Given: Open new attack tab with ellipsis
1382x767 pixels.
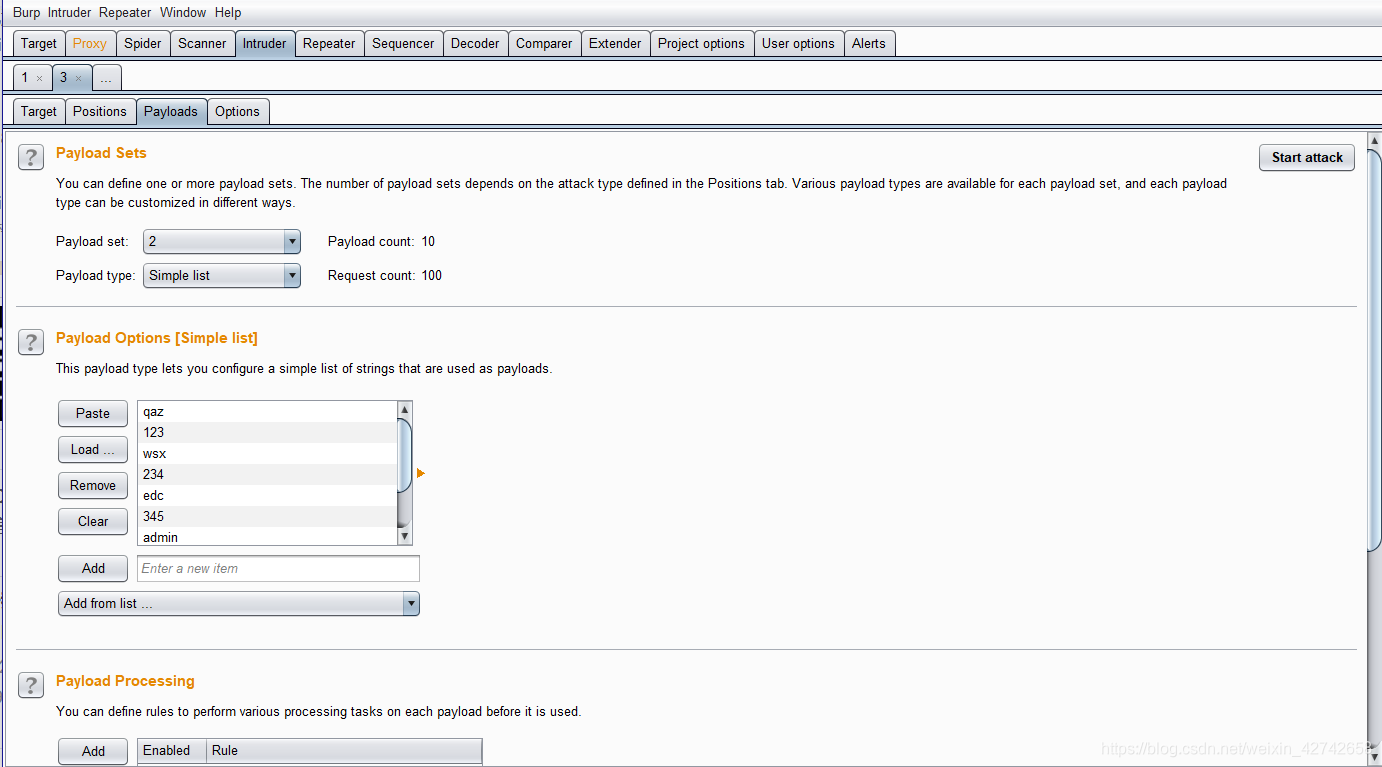Looking at the screenshot, I should (106, 78).
